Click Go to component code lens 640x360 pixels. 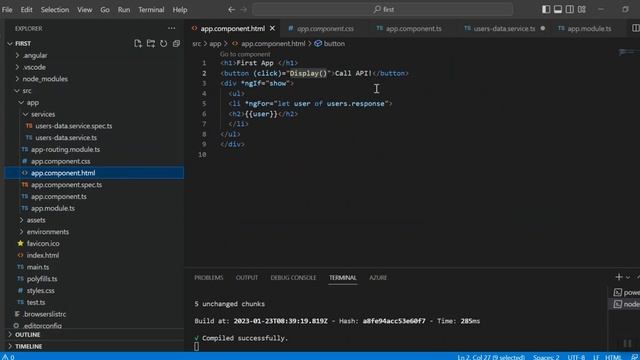(x=245, y=54)
